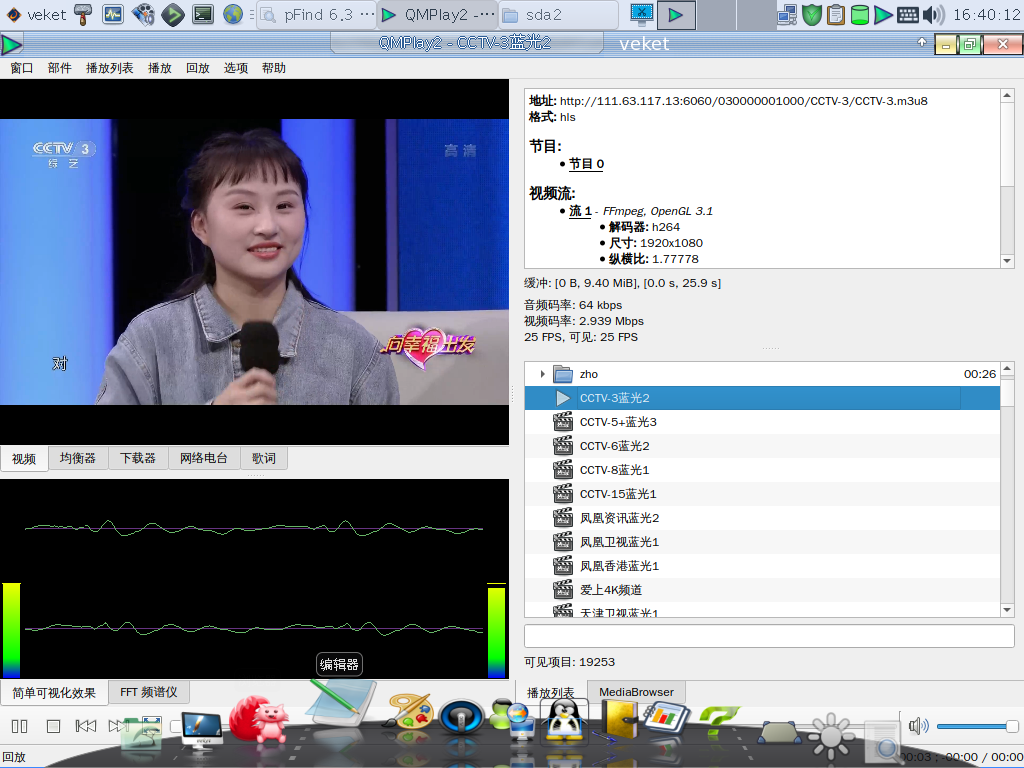
Task: Open the system monitor icon in top panel
Action: 113,14
